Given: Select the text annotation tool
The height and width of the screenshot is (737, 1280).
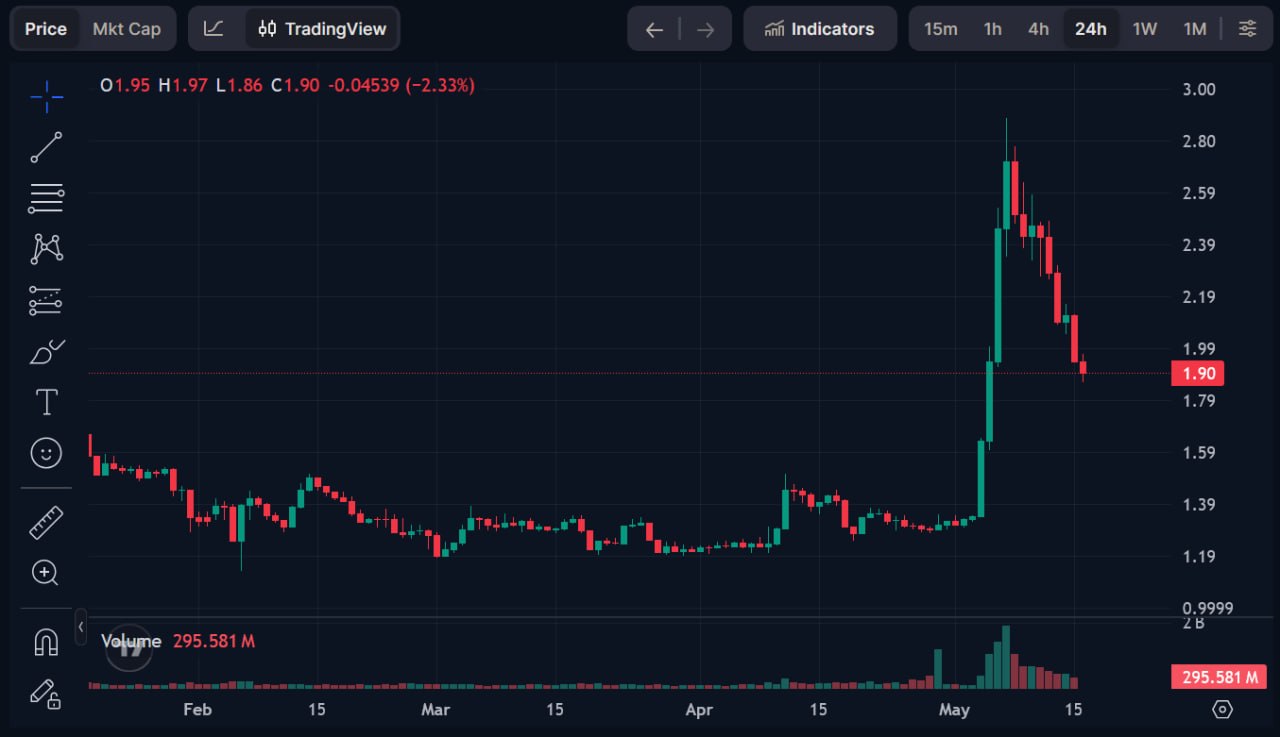Looking at the screenshot, I should click(46, 402).
